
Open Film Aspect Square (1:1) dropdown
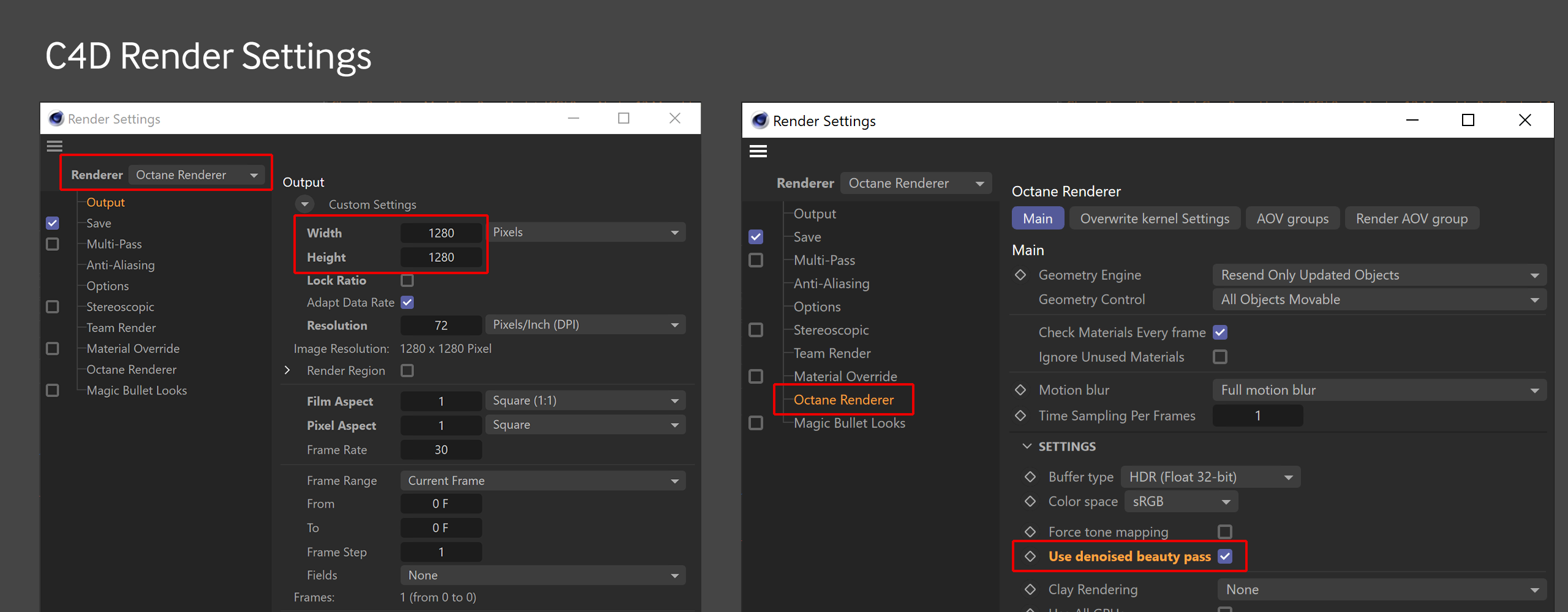(x=586, y=400)
